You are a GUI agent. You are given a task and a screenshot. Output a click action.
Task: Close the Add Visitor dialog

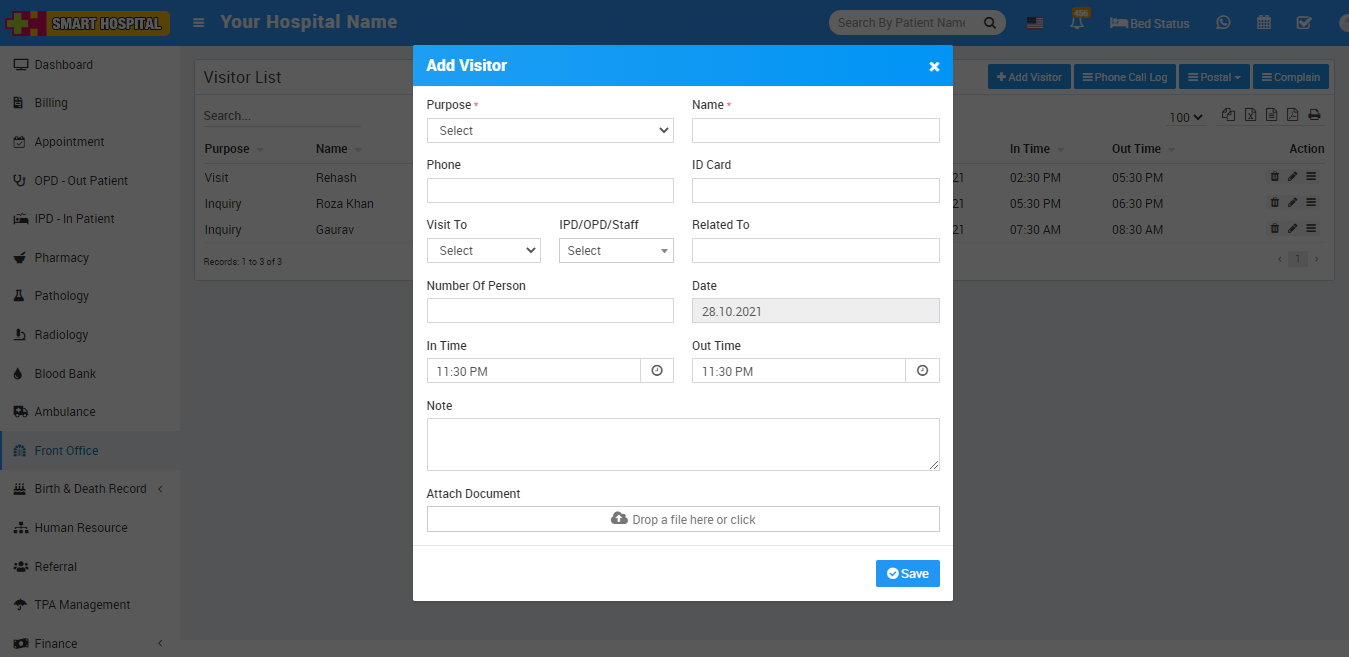934,66
